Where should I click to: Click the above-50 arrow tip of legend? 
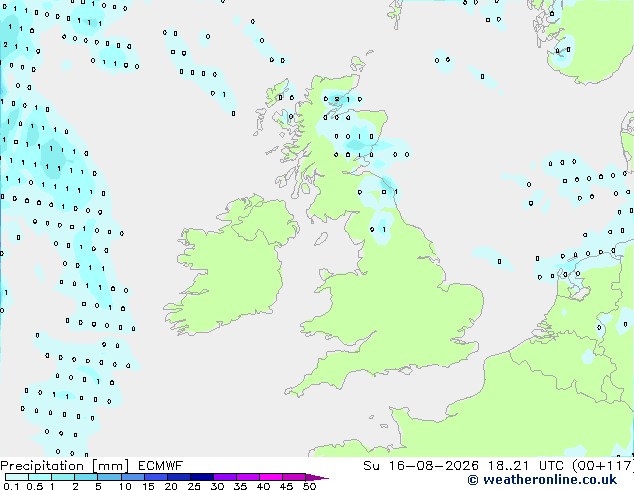pyautogui.click(x=317, y=477)
